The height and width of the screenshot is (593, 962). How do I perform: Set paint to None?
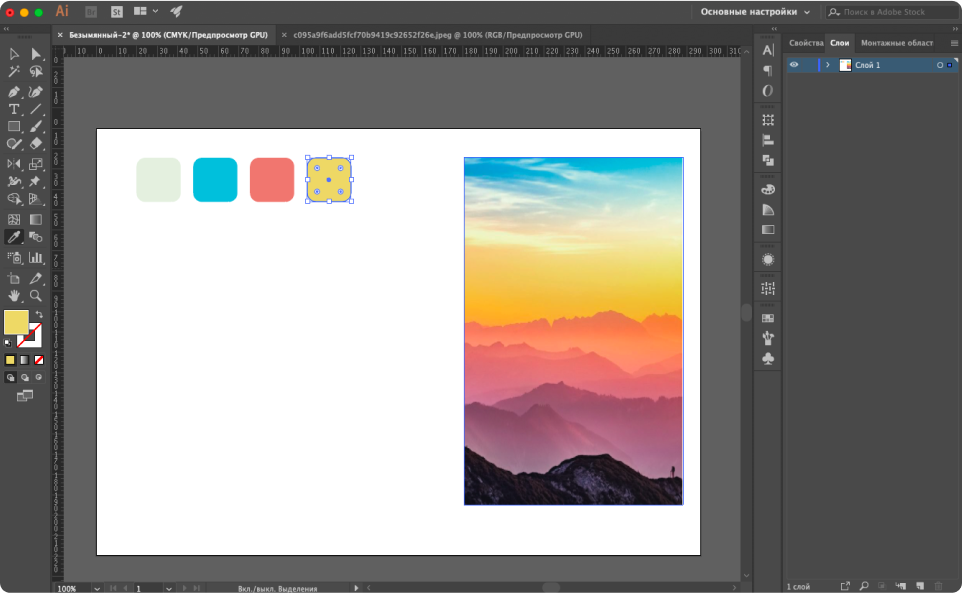tap(39, 360)
